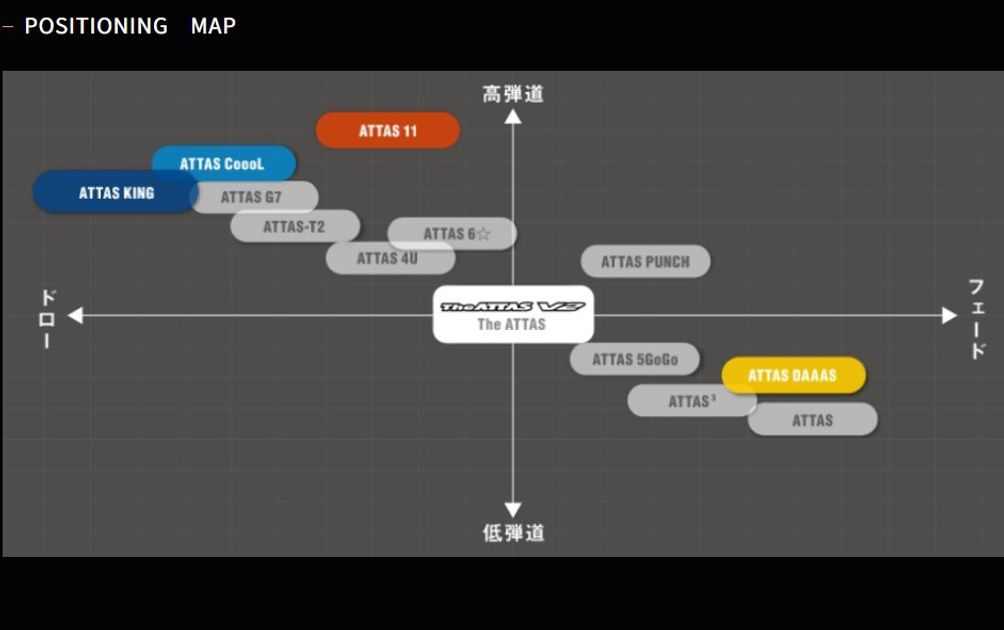
Task: Click the left arrowhead next to ドロー
Action: click(75, 316)
